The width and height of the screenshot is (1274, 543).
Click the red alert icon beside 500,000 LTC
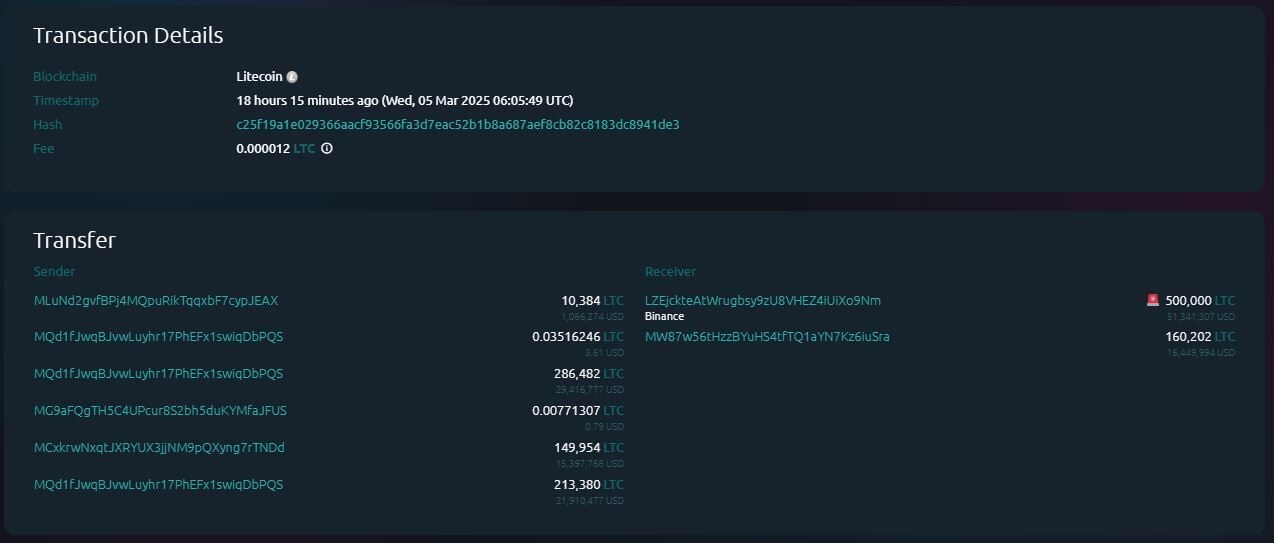tap(1153, 300)
